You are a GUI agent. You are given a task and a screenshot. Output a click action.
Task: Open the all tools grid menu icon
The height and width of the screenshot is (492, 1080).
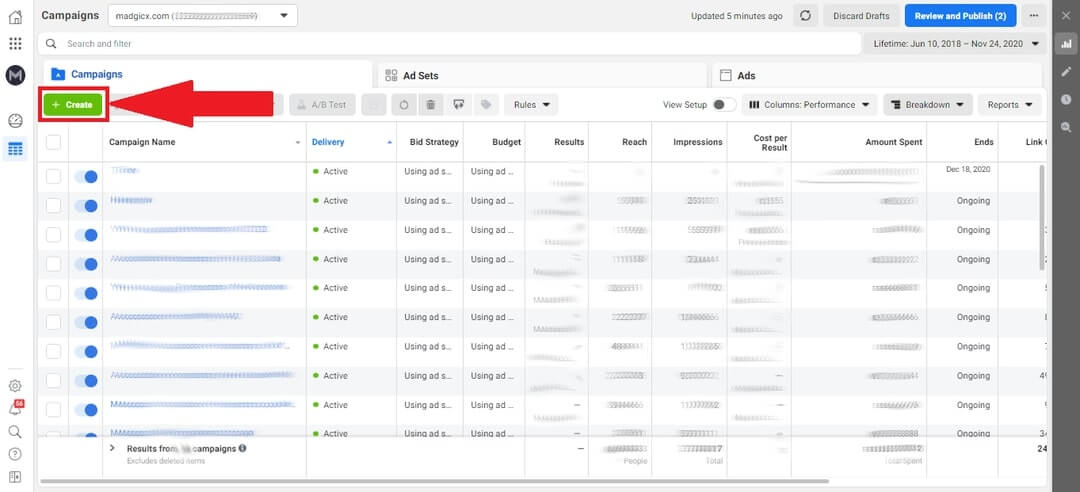pyautogui.click(x=15, y=44)
